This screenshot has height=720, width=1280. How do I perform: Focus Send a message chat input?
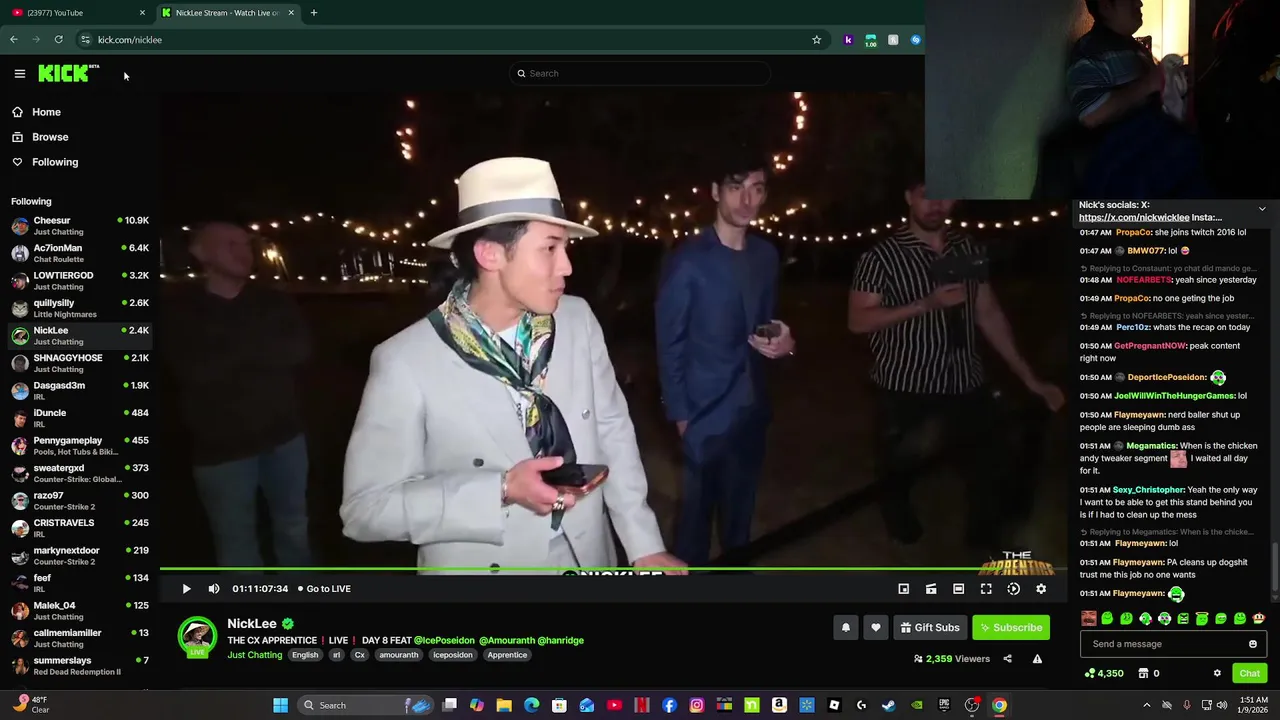[1162, 644]
